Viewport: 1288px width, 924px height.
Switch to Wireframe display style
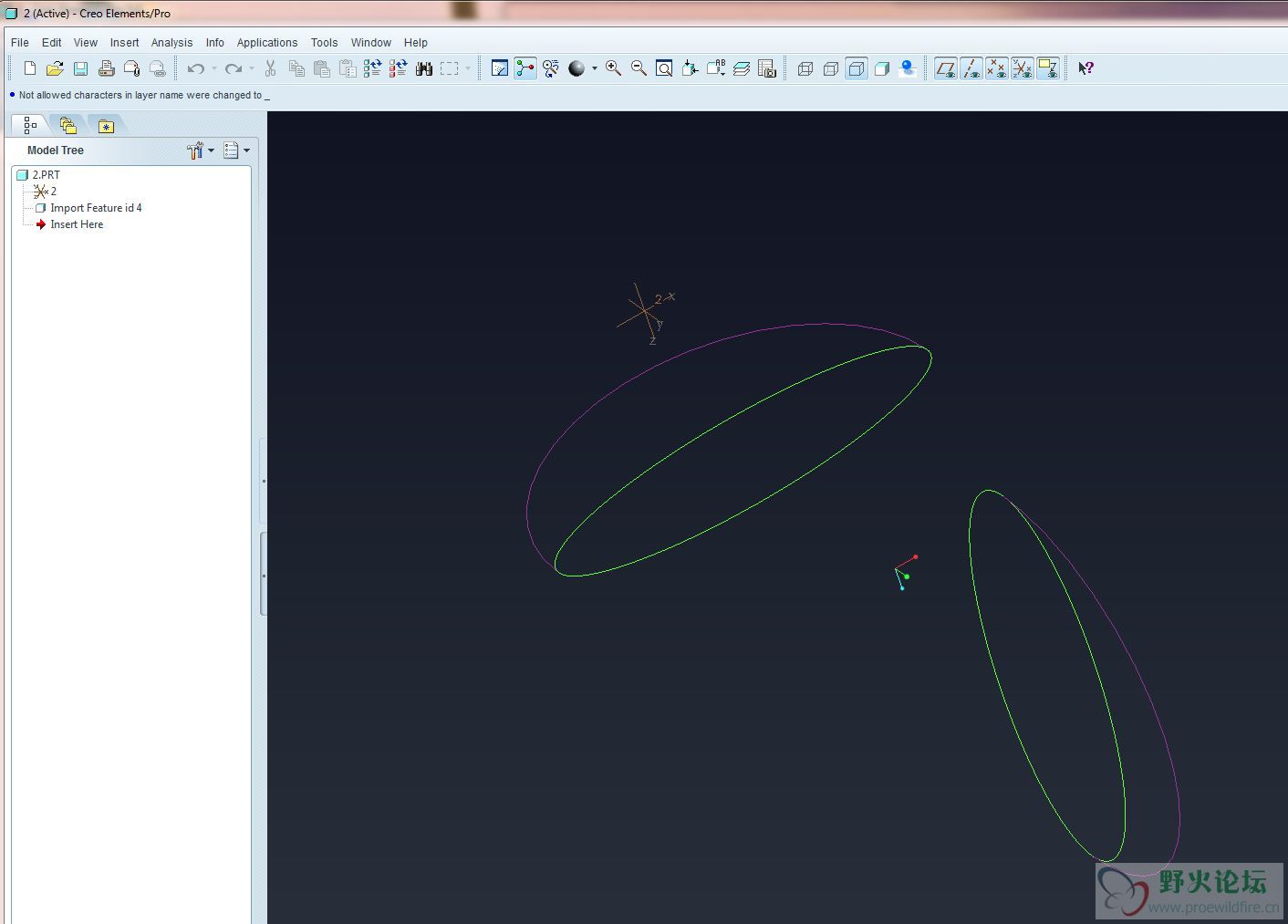[805, 68]
